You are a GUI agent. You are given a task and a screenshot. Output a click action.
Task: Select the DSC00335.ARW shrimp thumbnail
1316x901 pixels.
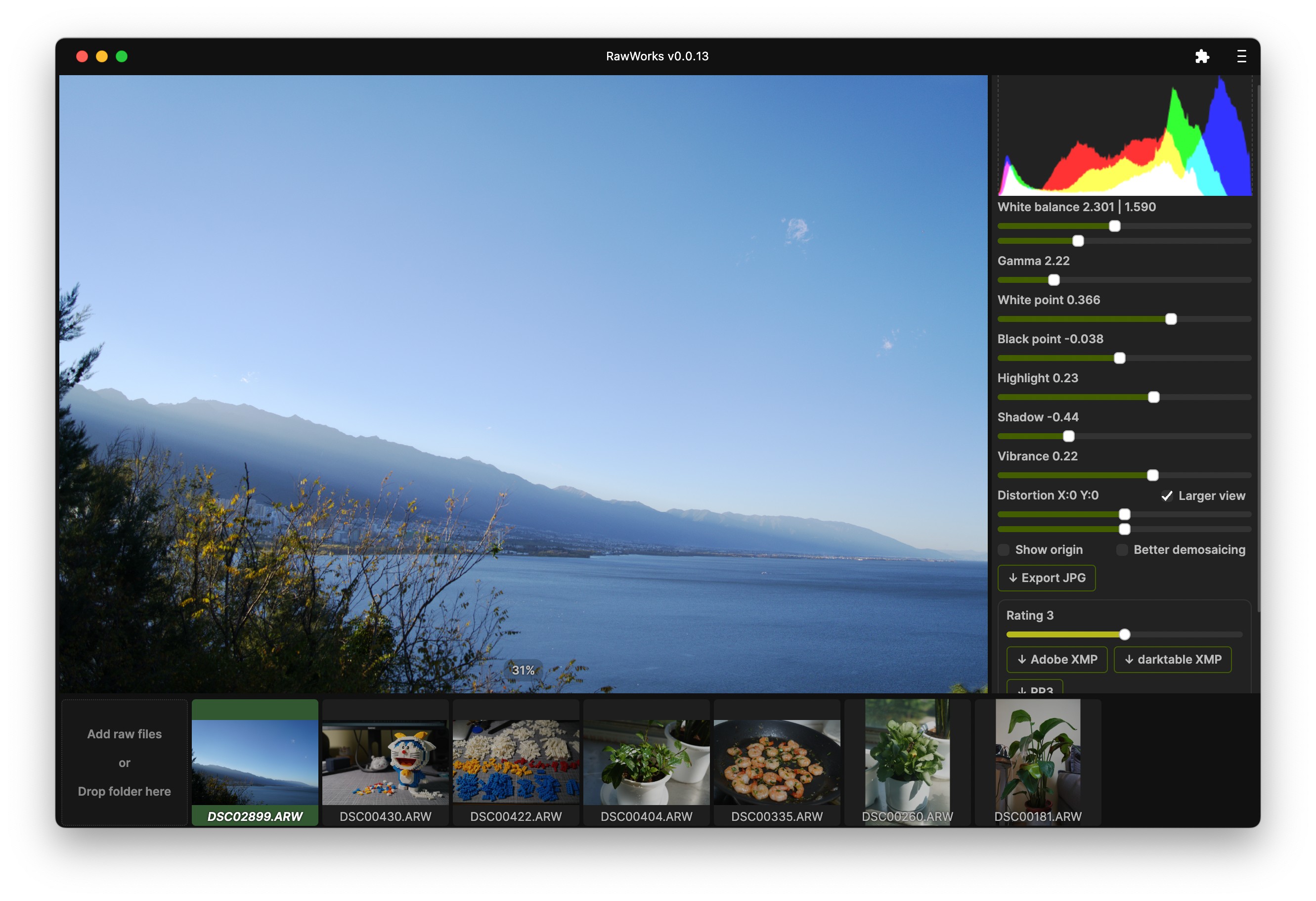coord(776,762)
